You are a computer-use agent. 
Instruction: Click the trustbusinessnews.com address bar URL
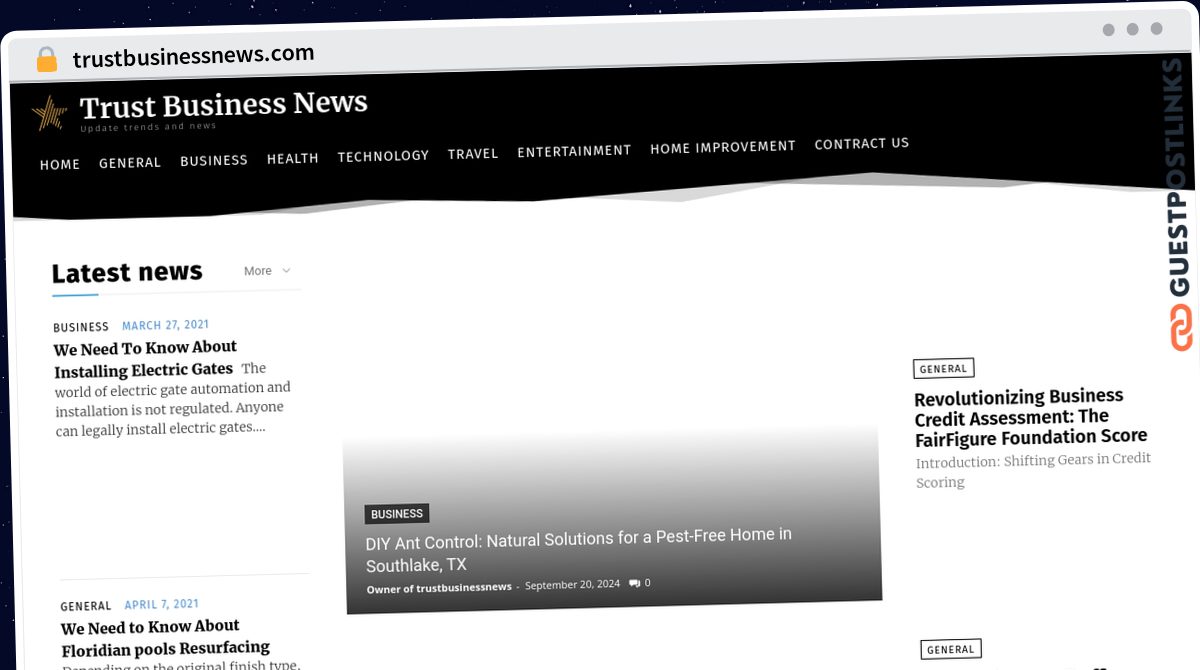(194, 55)
